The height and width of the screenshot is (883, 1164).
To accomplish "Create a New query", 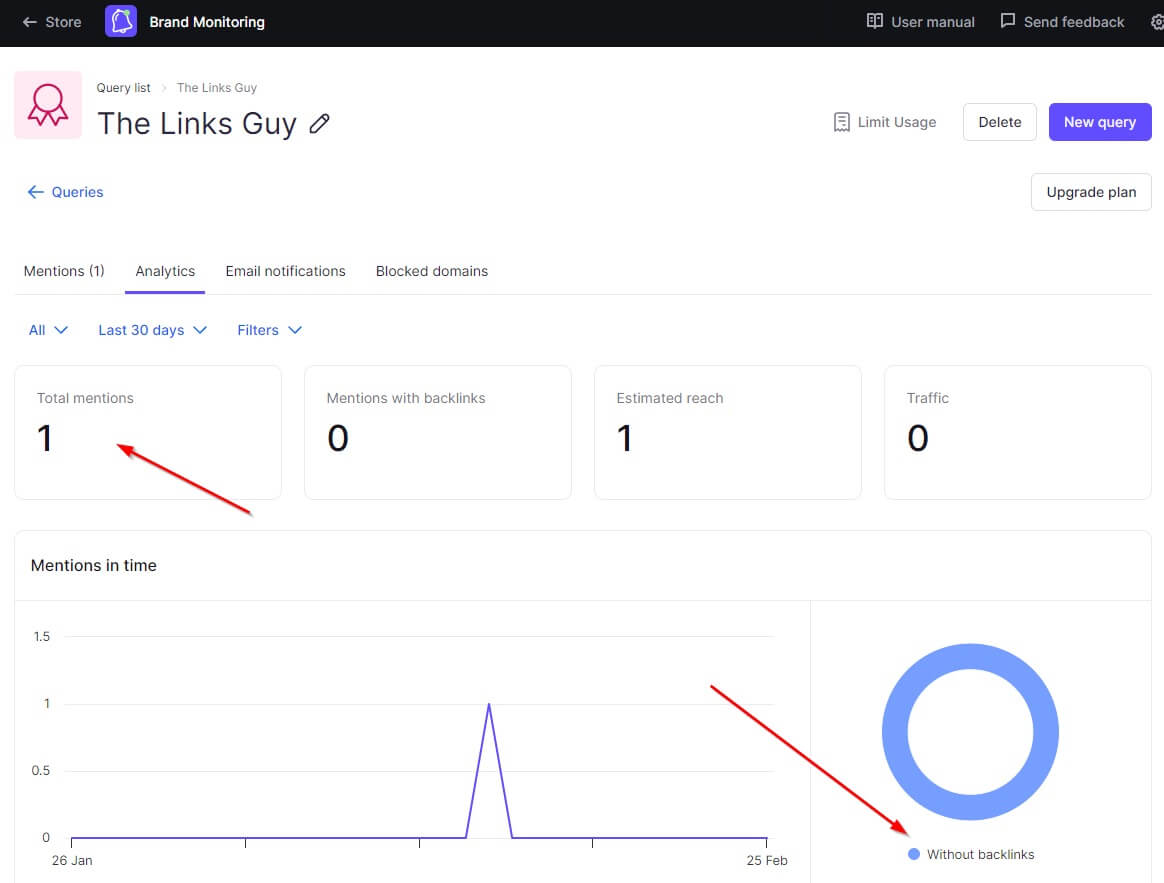I will coord(1099,122).
